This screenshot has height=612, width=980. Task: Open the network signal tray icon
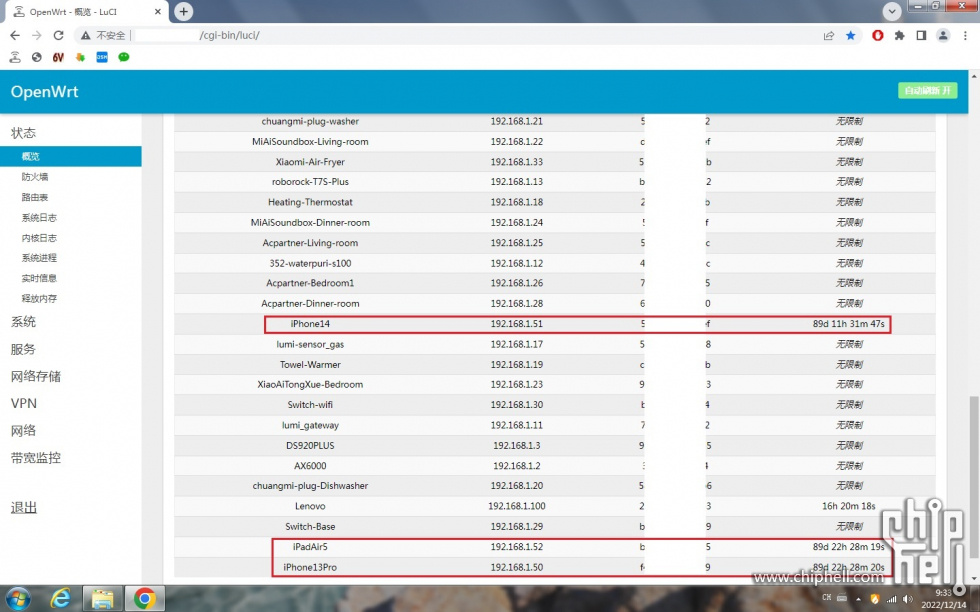click(x=892, y=599)
